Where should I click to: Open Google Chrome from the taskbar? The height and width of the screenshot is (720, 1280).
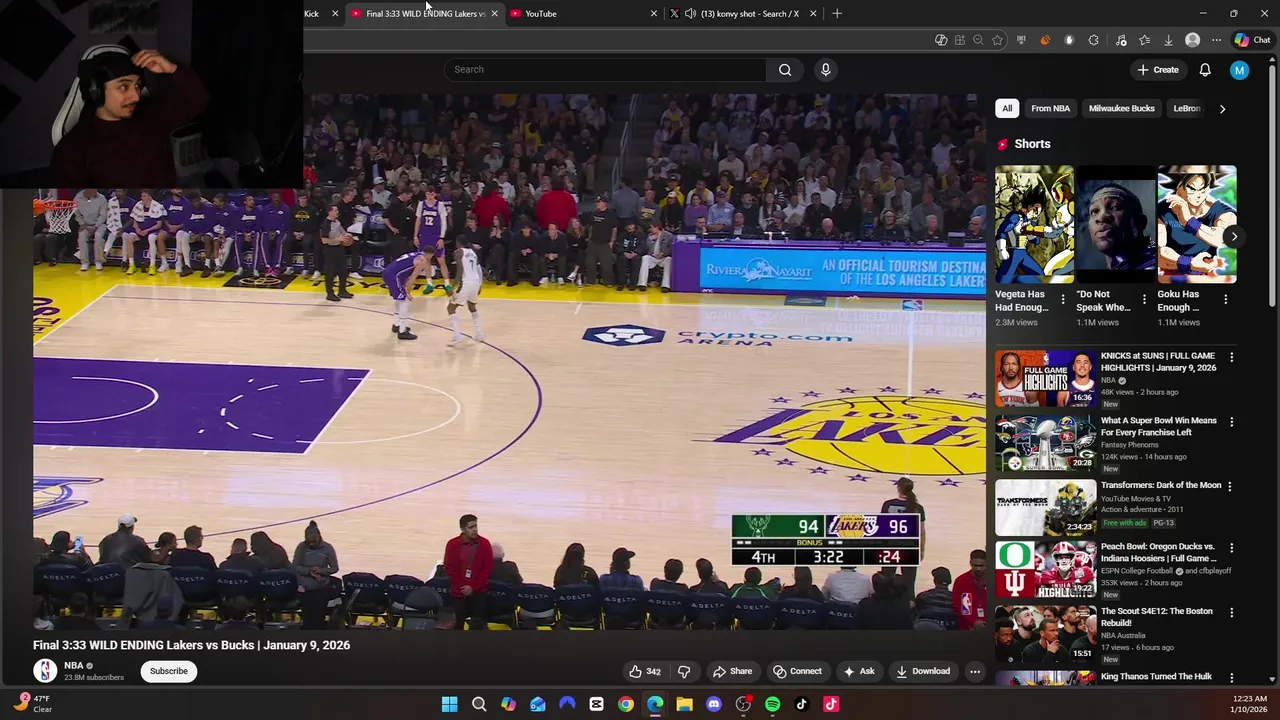[626, 704]
